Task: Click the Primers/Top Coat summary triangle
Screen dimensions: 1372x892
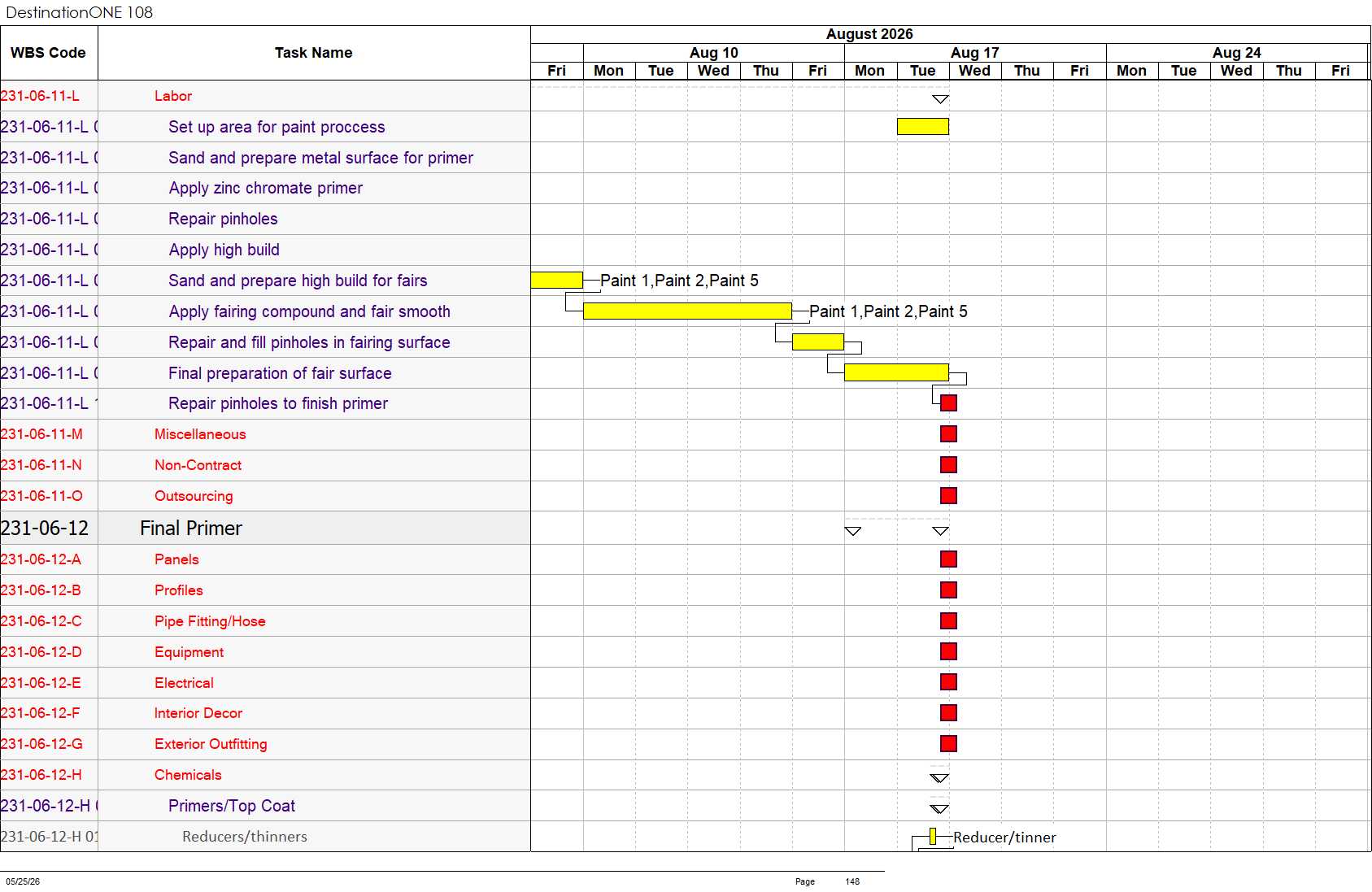Action: pyautogui.click(x=939, y=809)
